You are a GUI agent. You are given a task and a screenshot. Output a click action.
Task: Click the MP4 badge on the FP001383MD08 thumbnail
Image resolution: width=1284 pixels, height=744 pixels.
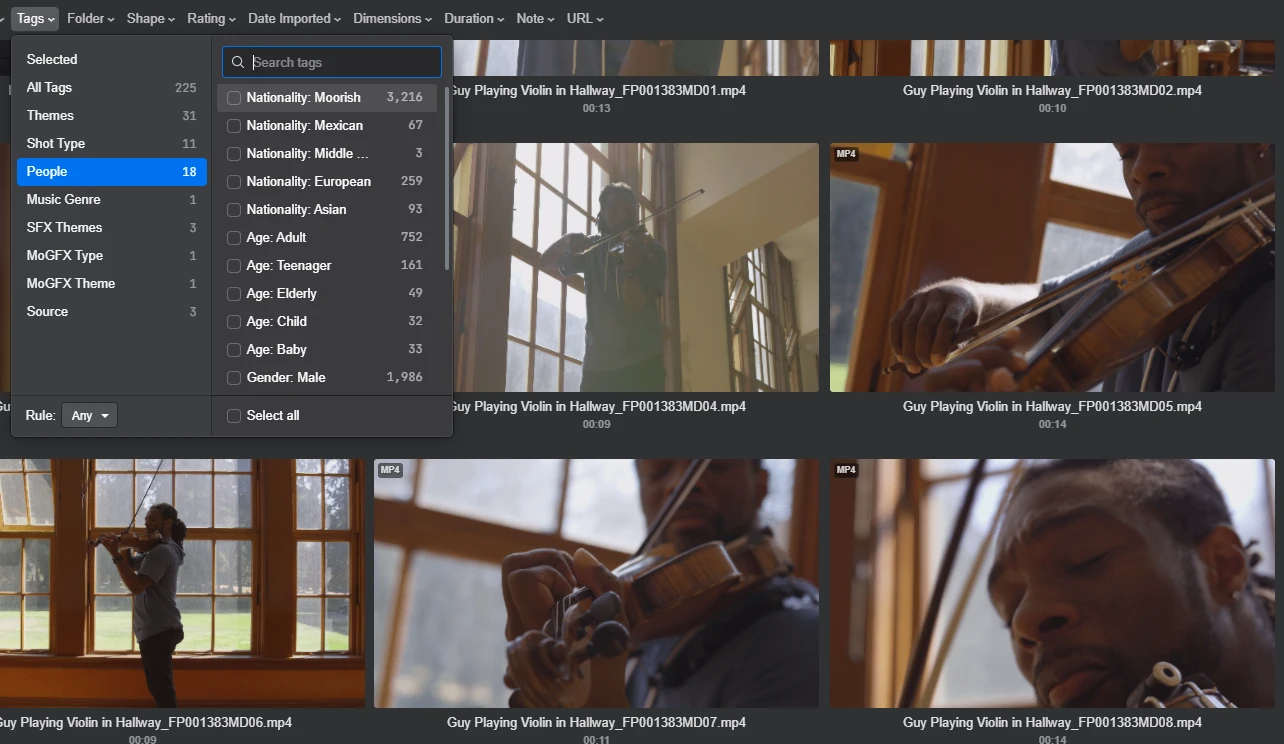click(x=846, y=470)
